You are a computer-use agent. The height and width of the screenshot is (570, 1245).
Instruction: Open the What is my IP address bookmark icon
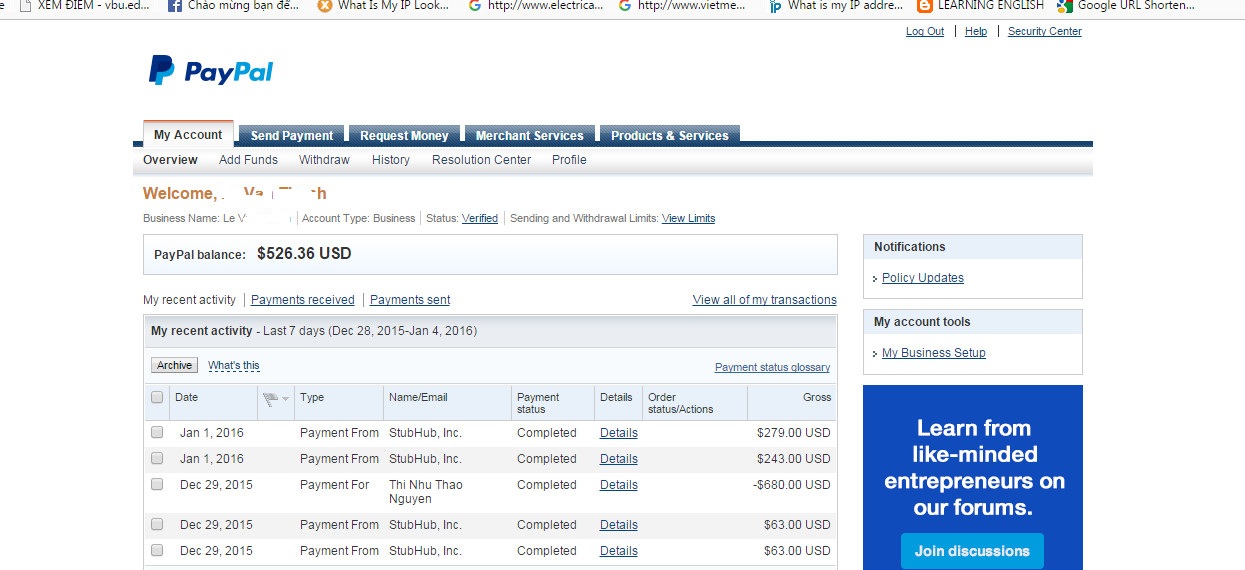[x=775, y=6]
